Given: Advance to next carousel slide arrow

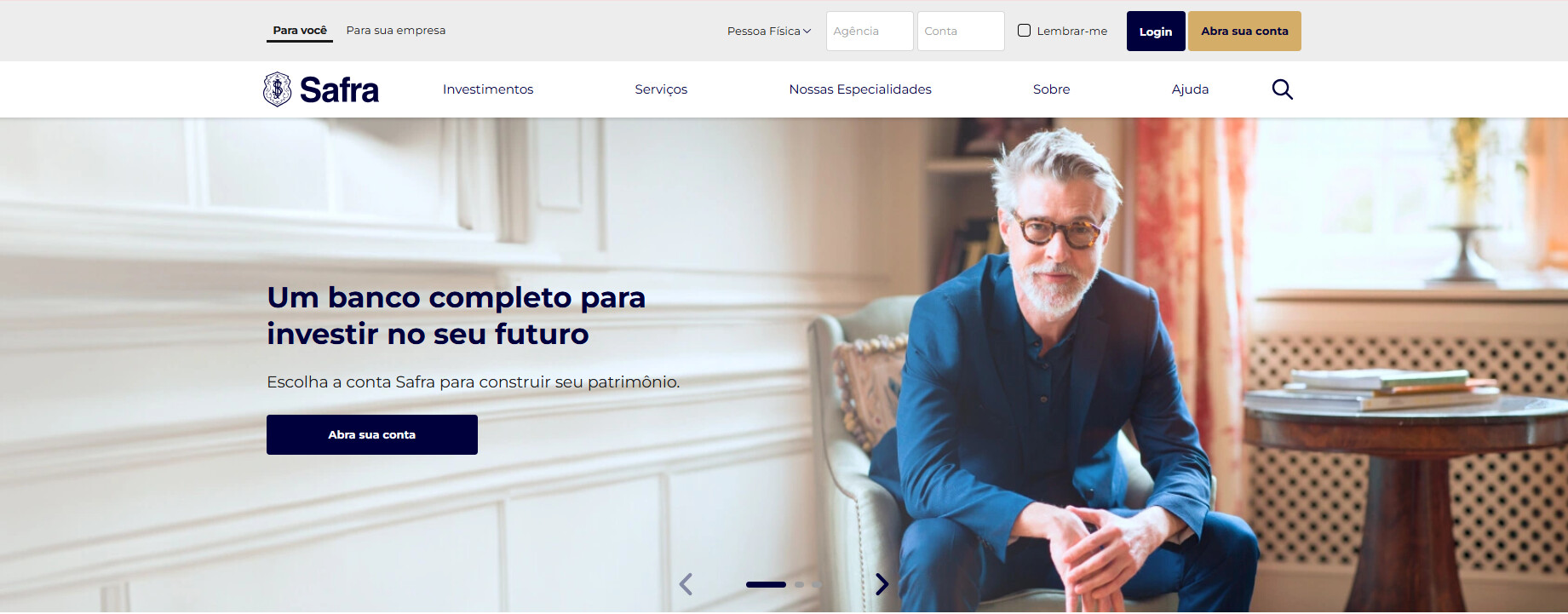Looking at the screenshot, I should click(882, 584).
